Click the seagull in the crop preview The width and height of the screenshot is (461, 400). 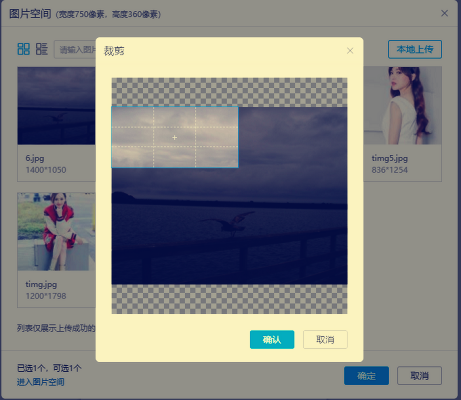(x=230, y=222)
